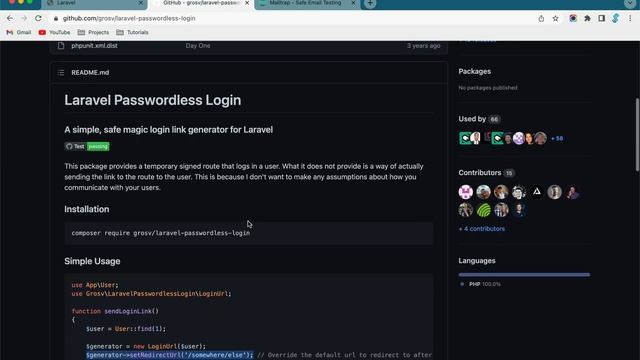Open the Gmail bookmark
The width and height of the screenshot is (640, 360).
[19, 32]
